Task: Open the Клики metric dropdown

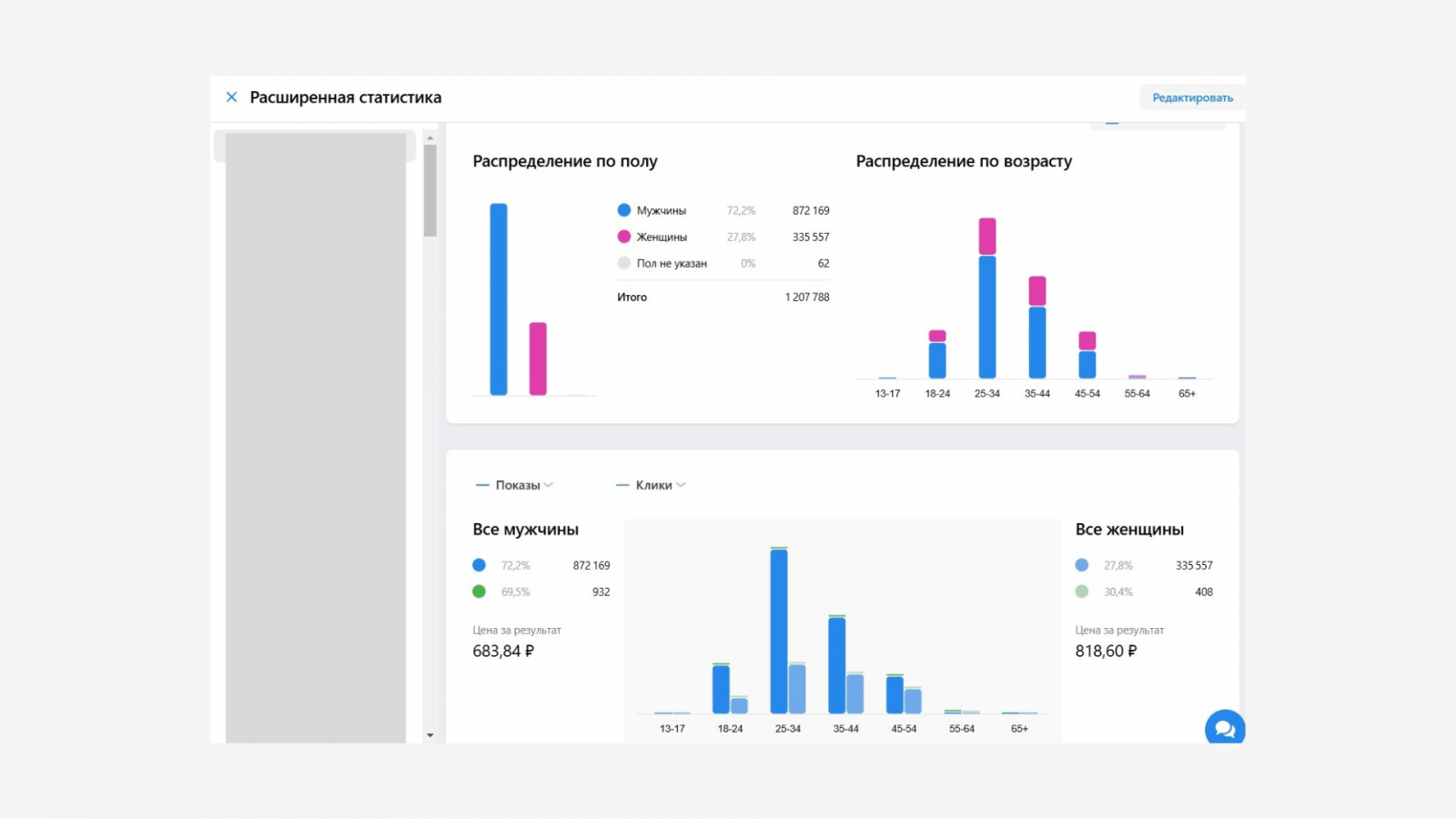Action: [x=651, y=485]
